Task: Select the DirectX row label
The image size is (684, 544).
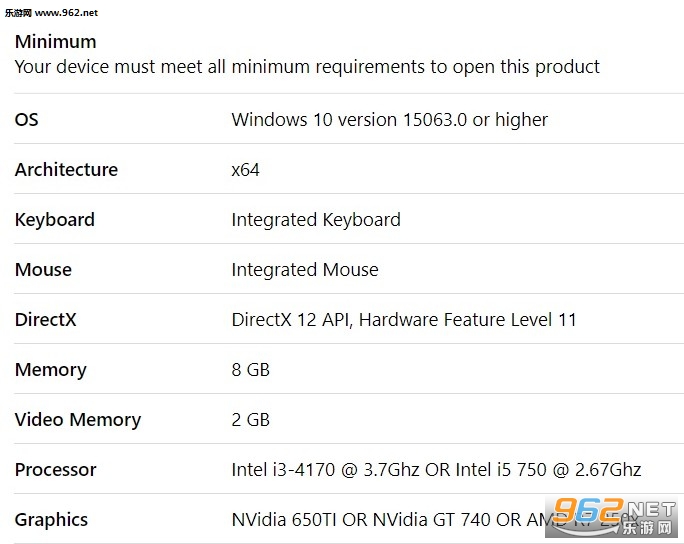Action: pyautogui.click(x=45, y=319)
